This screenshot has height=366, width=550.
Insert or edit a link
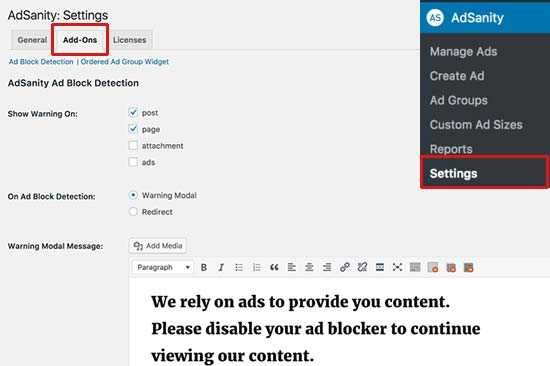pyautogui.click(x=344, y=267)
